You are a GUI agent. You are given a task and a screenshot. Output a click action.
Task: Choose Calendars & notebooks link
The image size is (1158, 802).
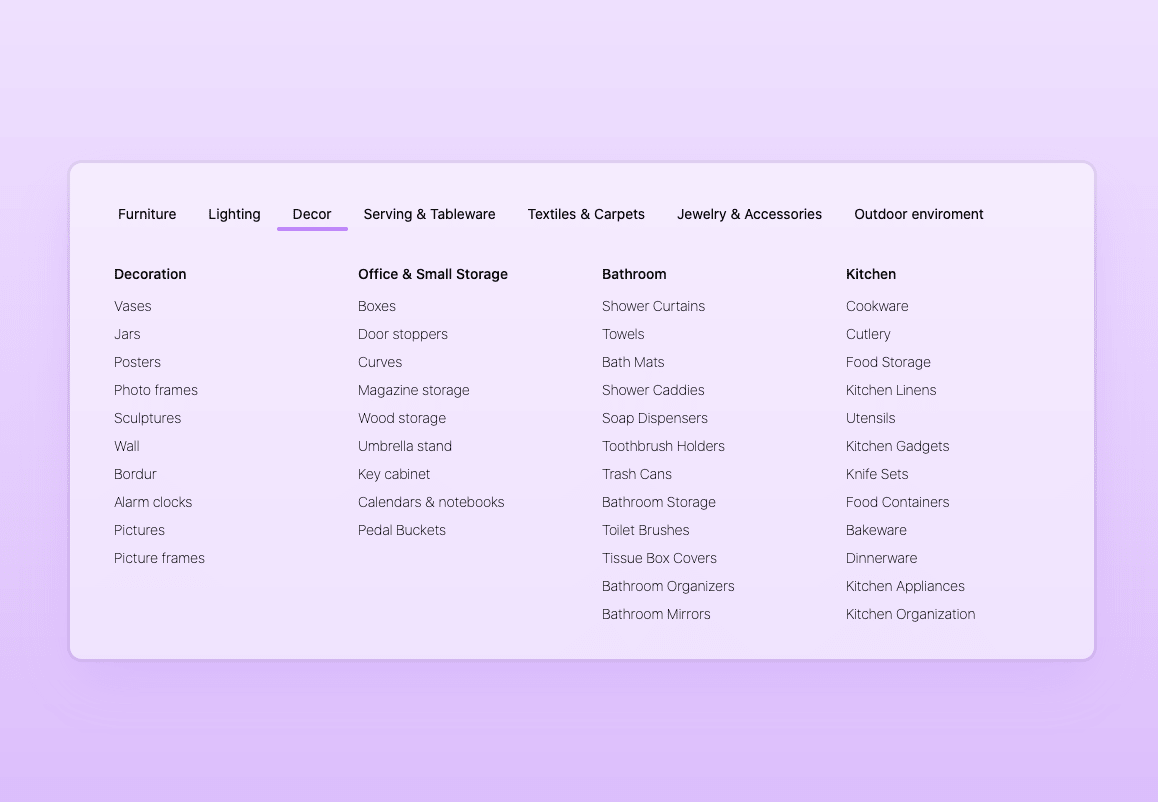pos(431,502)
